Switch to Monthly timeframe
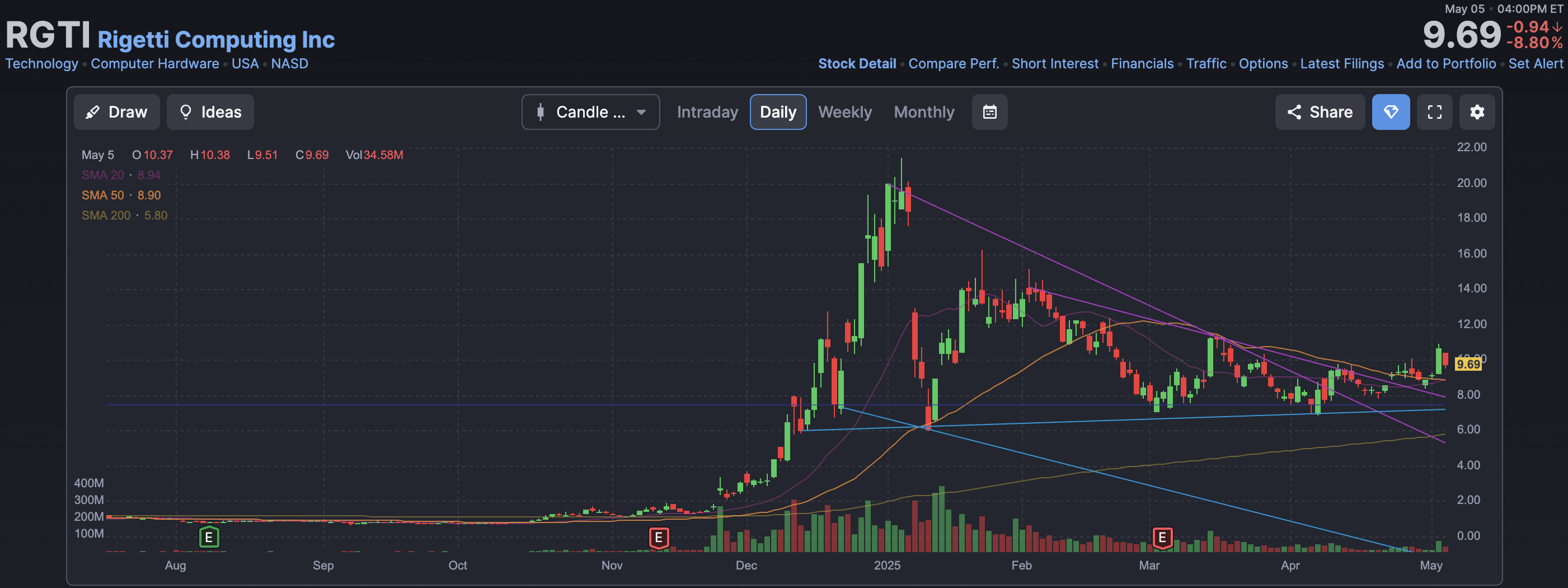Viewport: 1568px width, 588px height. (x=924, y=112)
